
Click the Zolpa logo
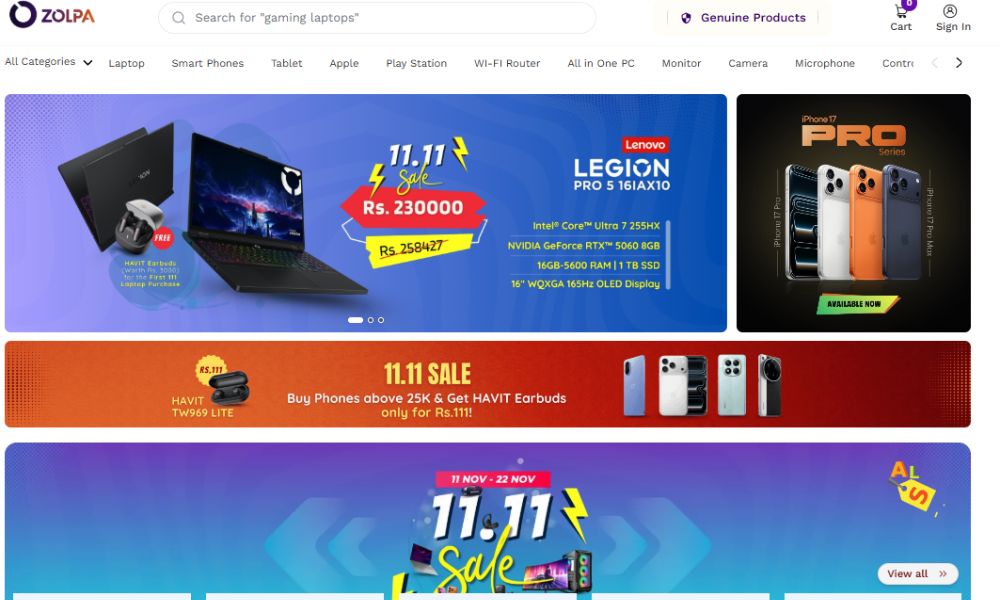(52, 14)
